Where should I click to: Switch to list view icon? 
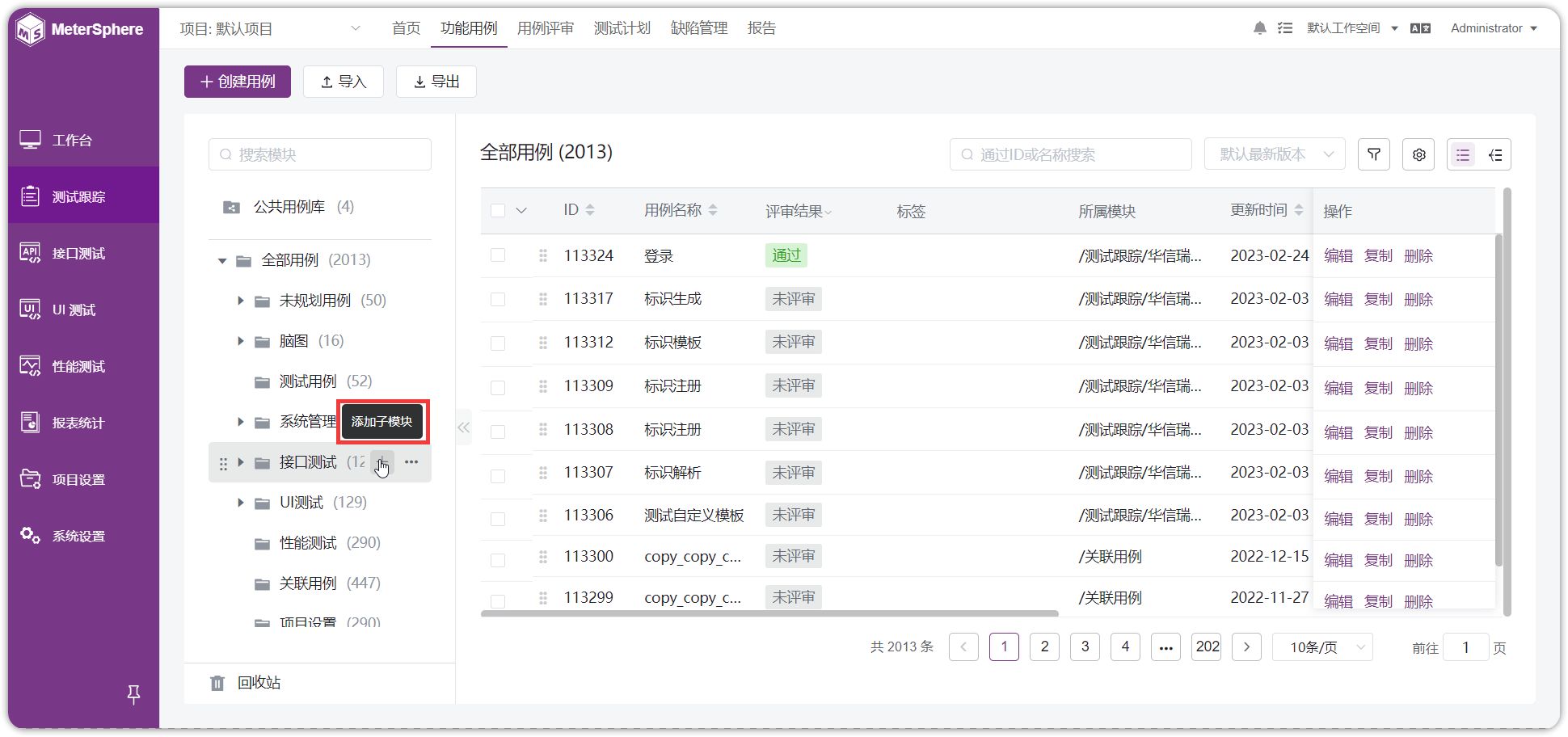[x=1463, y=155]
